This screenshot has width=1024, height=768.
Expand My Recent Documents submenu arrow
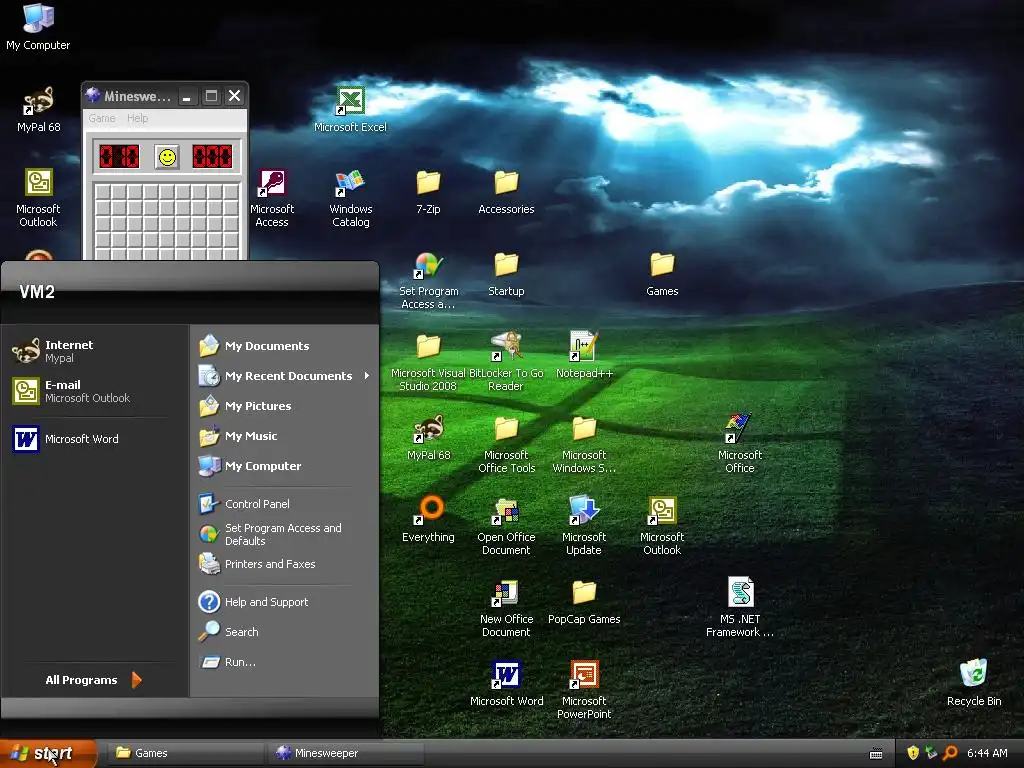tap(367, 376)
